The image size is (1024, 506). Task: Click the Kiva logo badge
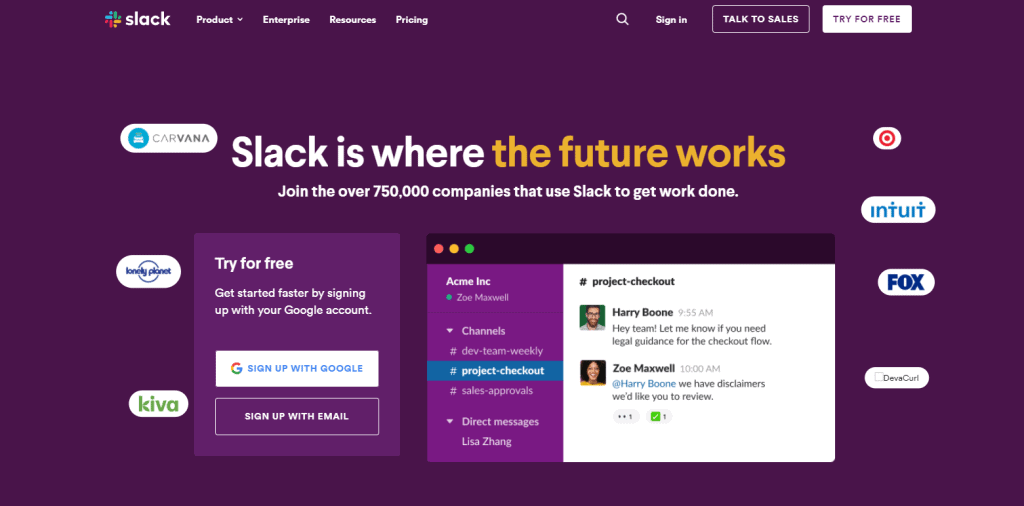[158, 404]
